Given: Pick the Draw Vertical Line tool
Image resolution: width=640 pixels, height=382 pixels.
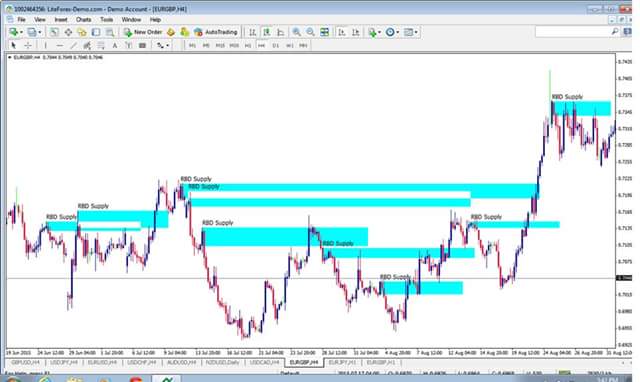Looking at the screenshot, I should [x=45, y=45].
